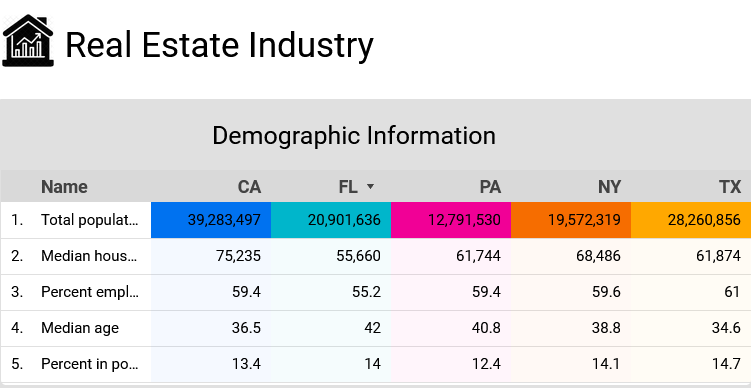751x388 pixels.
Task: Click the Median age row label
Action: [80, 328]
